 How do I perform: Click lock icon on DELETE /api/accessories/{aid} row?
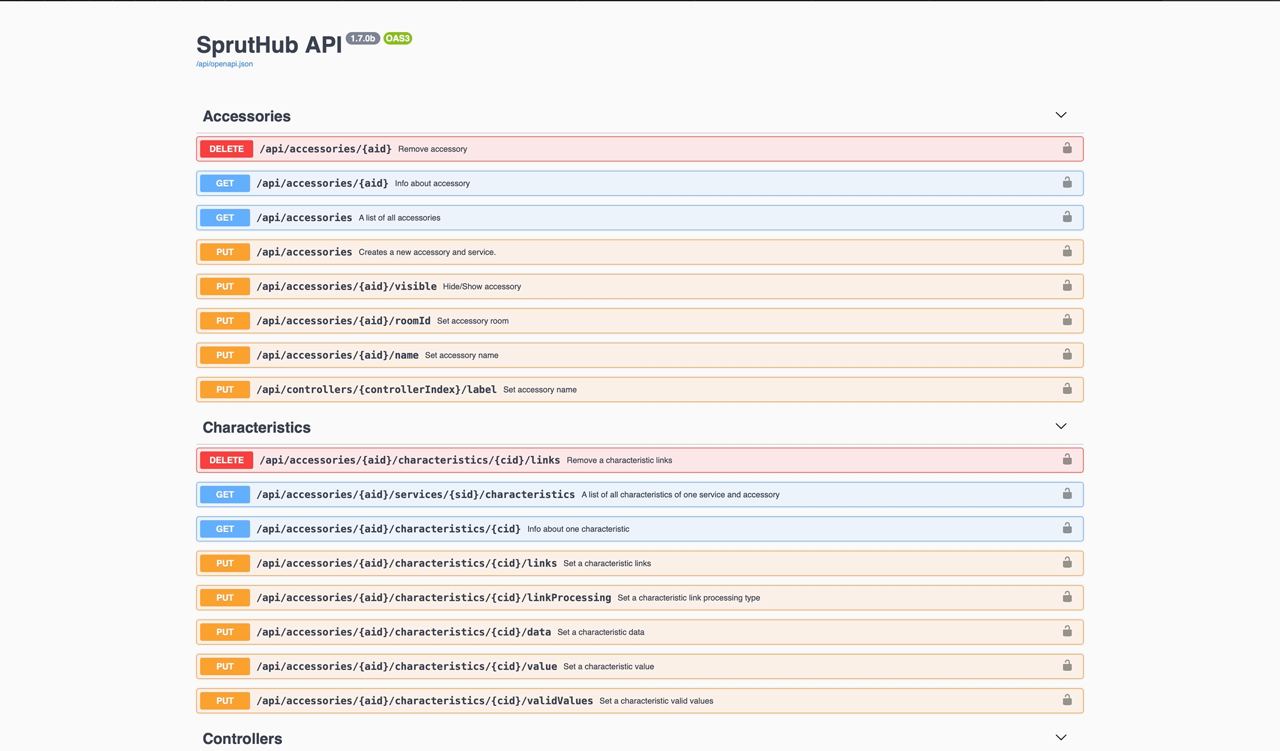coord(1067,148)
